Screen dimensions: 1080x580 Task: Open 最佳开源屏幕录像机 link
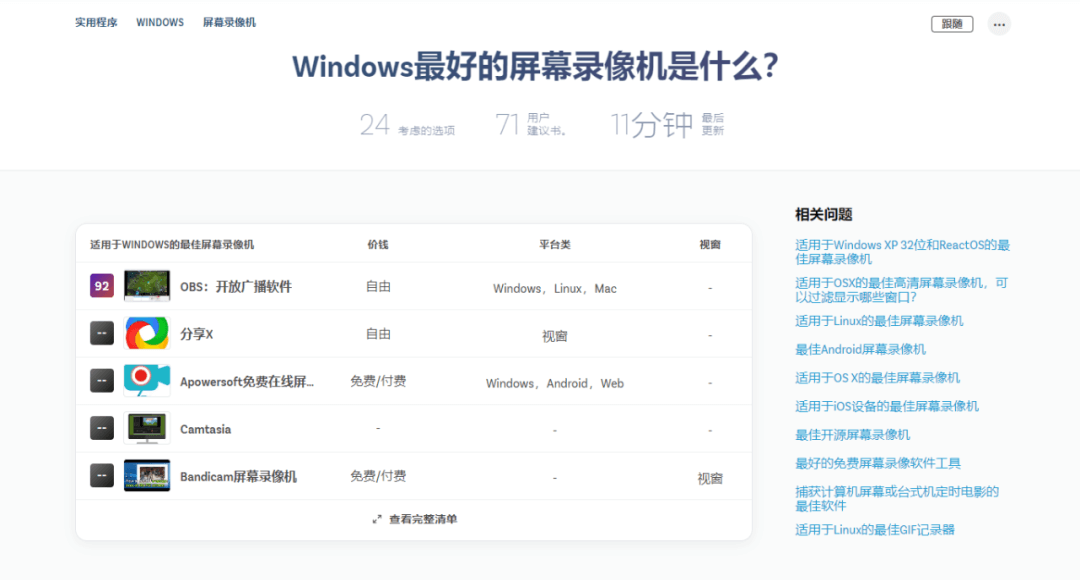pos(853,435)
